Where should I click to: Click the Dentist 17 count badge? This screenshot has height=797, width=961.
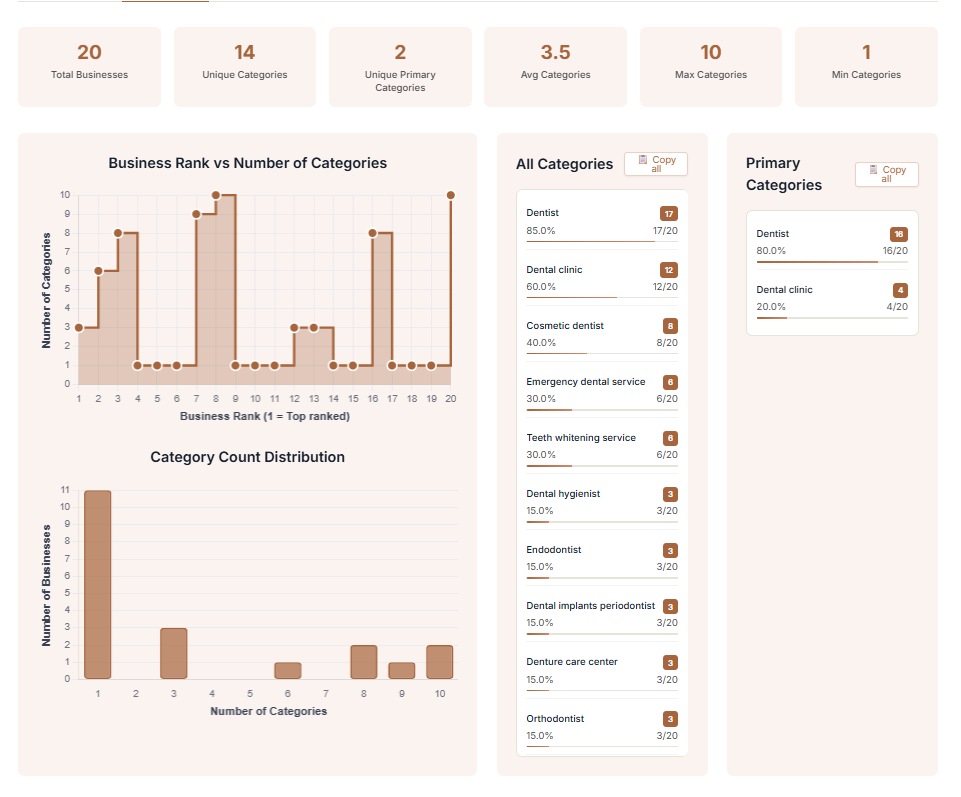point(669,214)
